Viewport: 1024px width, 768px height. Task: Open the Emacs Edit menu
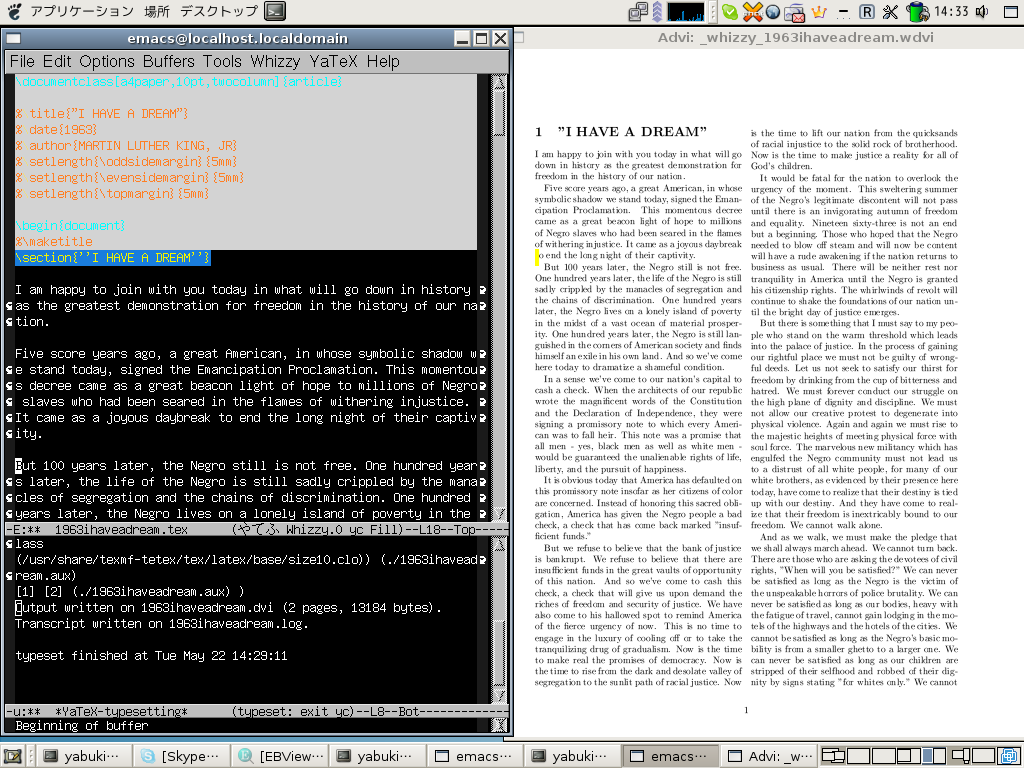point(57,61)
